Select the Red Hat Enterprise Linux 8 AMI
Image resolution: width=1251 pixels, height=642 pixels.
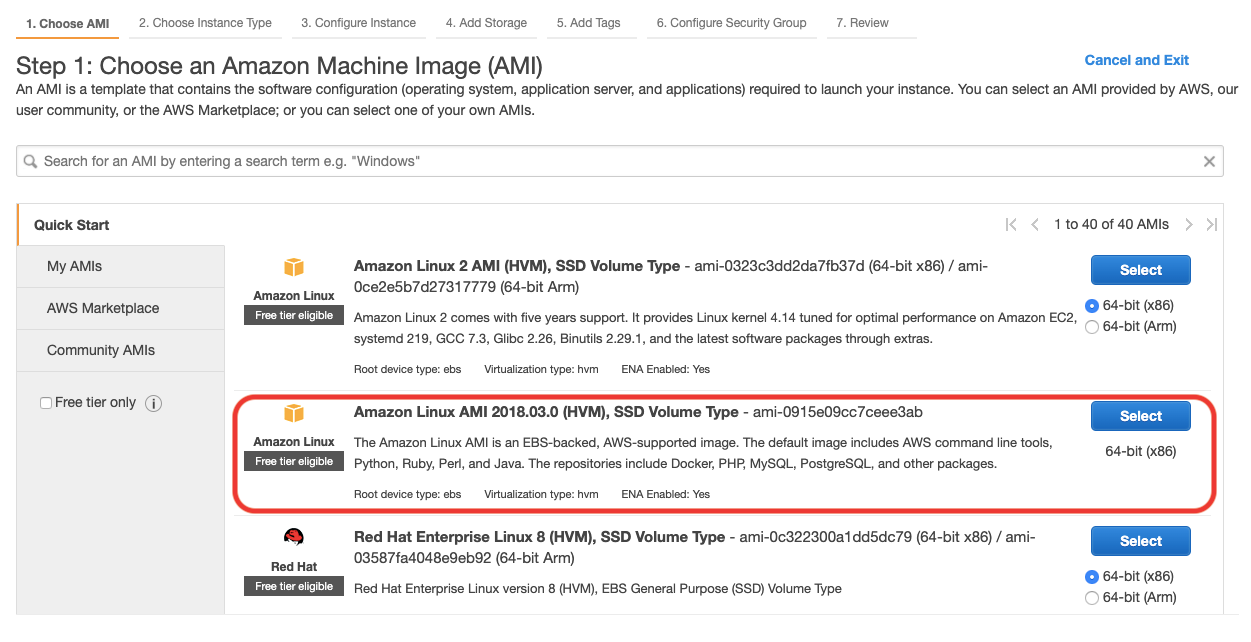pyautogui.click(x=1141, y=541)
